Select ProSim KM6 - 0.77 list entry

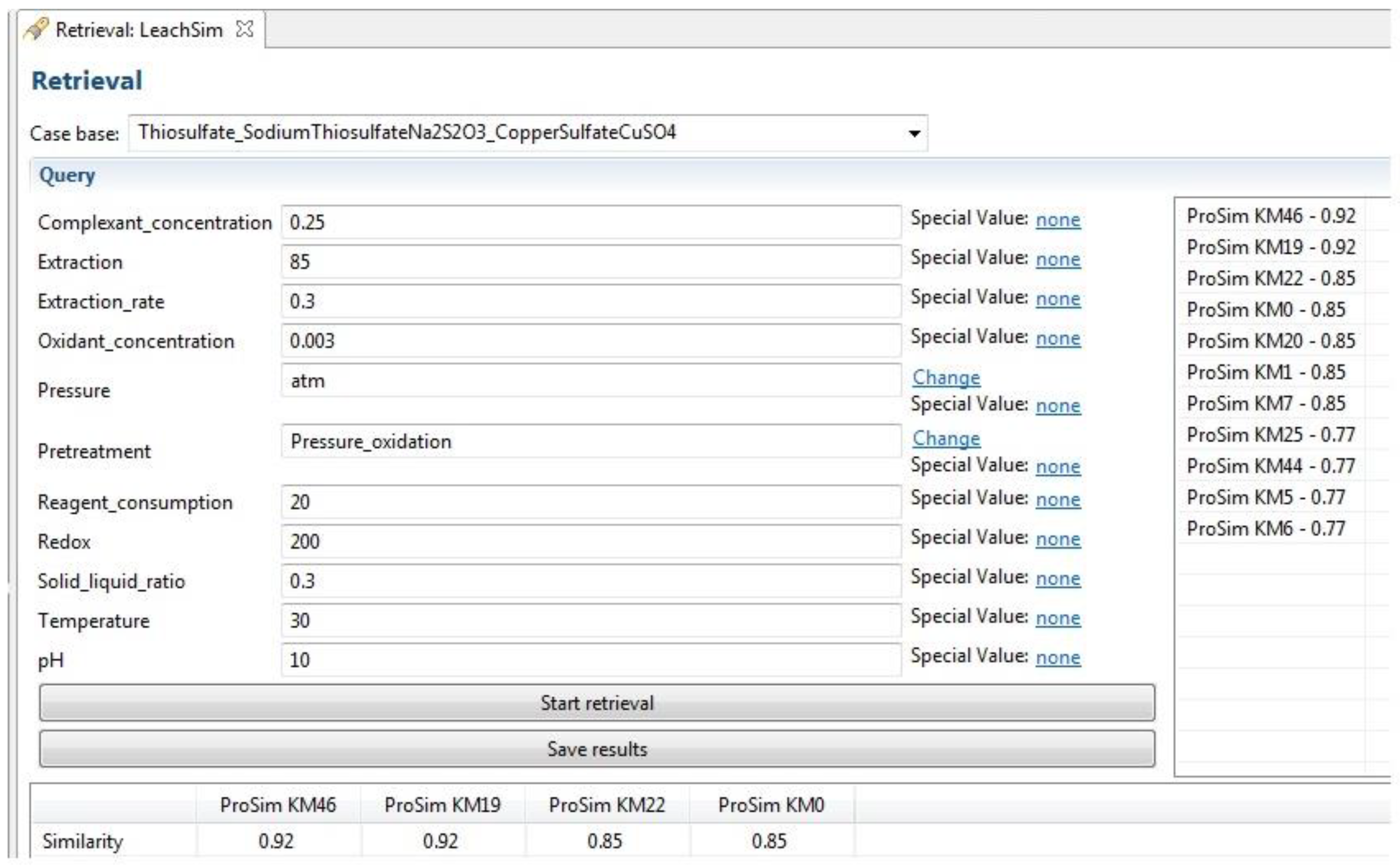point(1265,528)
